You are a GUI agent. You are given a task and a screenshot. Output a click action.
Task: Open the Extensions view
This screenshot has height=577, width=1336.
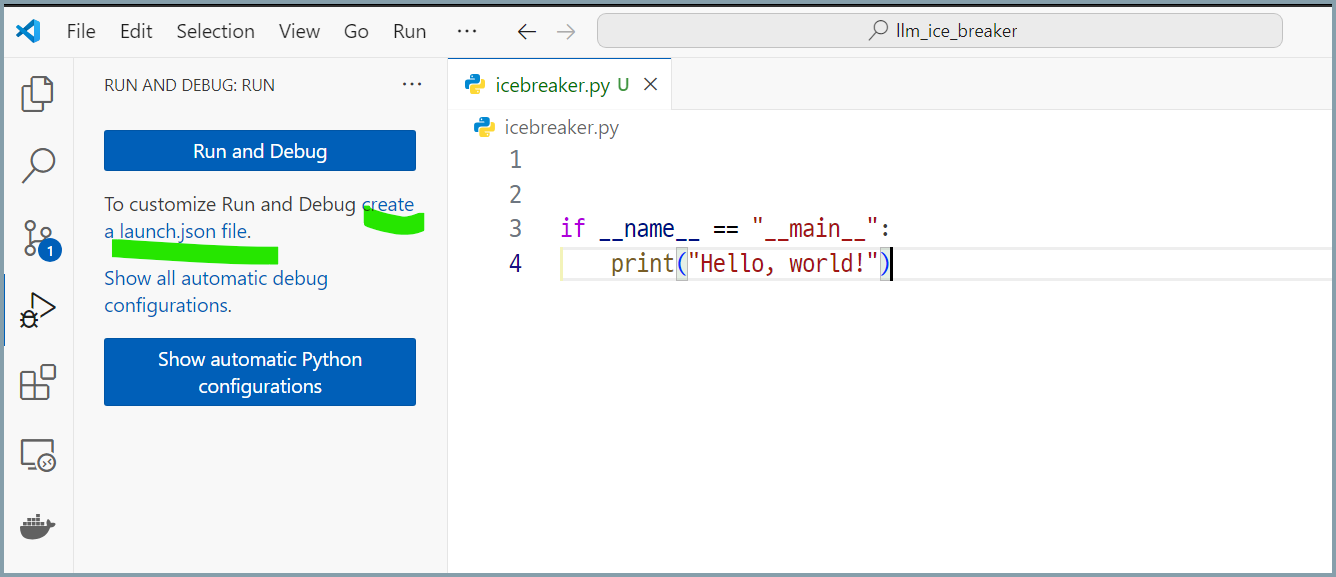pos(37,382)
